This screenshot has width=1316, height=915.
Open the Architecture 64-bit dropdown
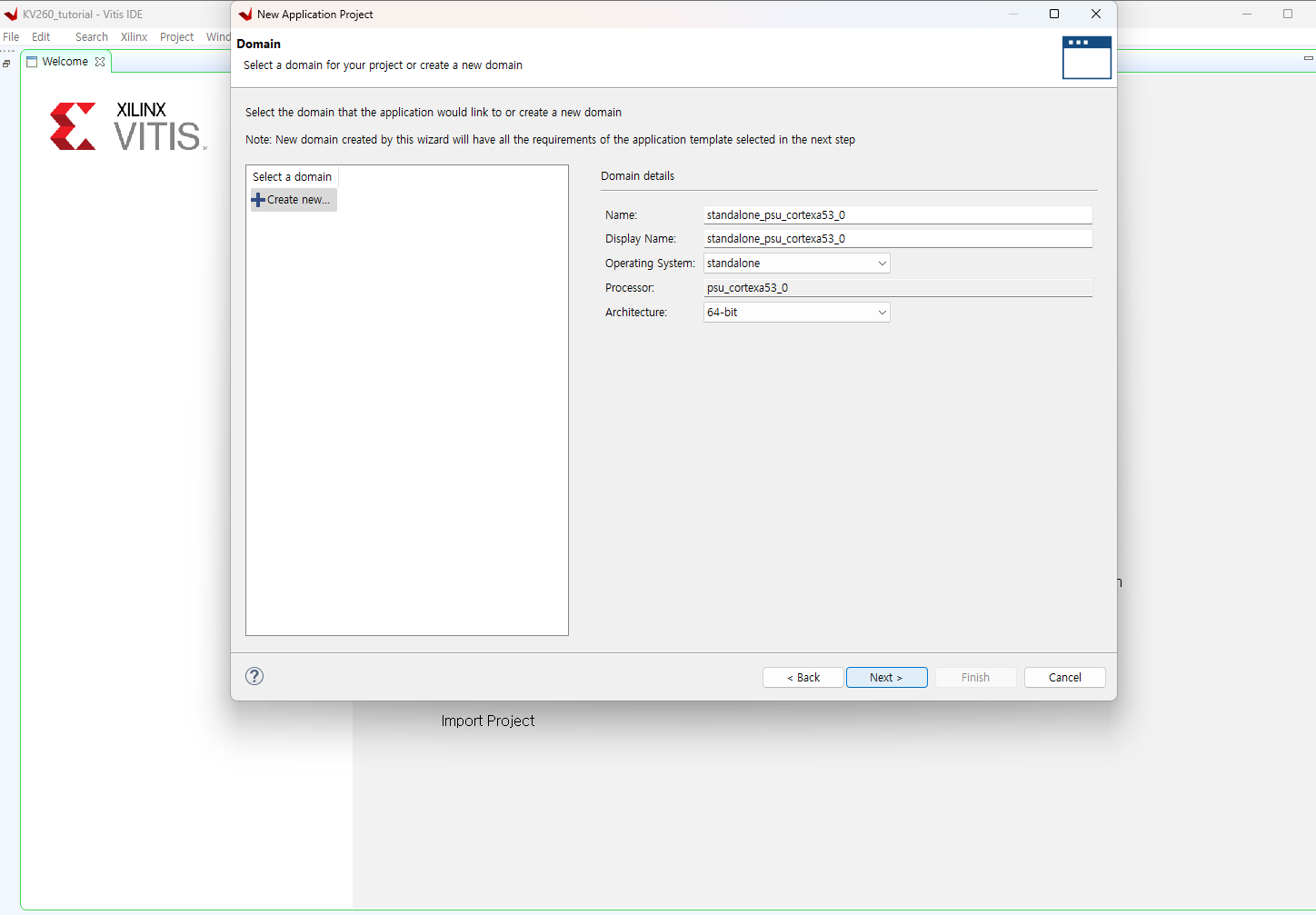point(797,313)
